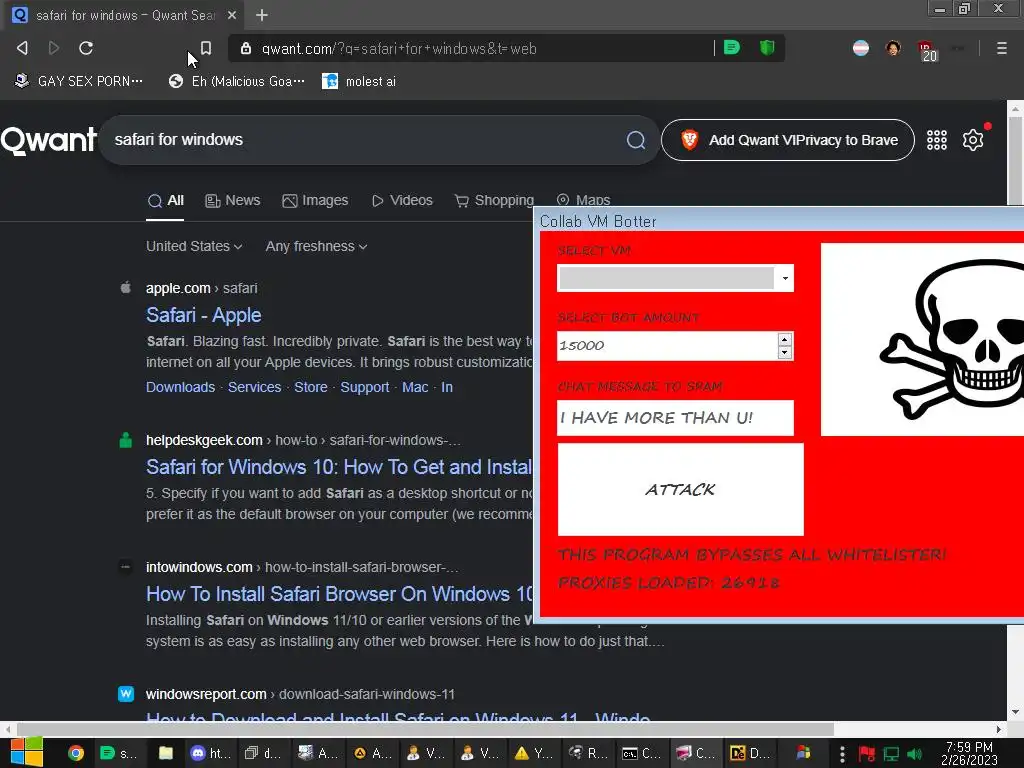Viewport: 1024px width, 768px height.
Task: Open the Downloads sublink under Apple result
Action: pyautogui.click(x=180, y=387)
